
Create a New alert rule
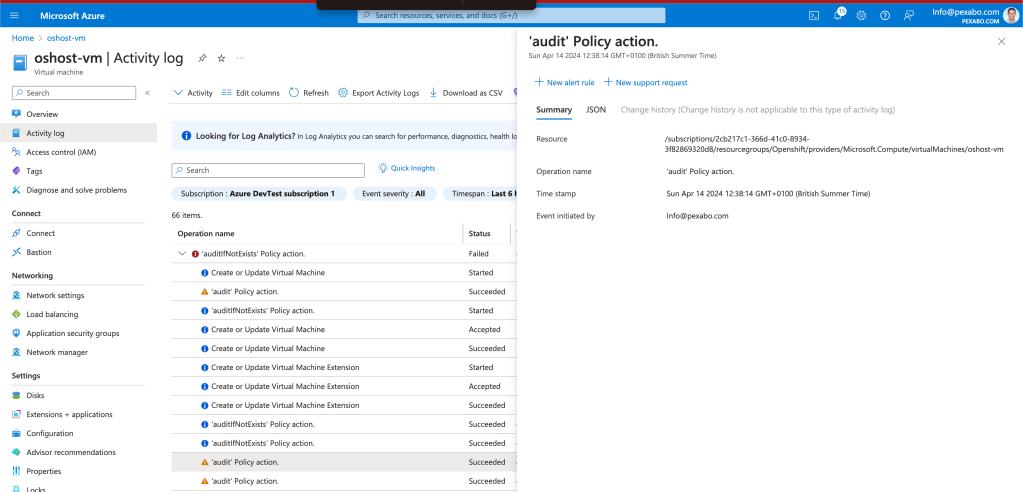tap(564, 82)
